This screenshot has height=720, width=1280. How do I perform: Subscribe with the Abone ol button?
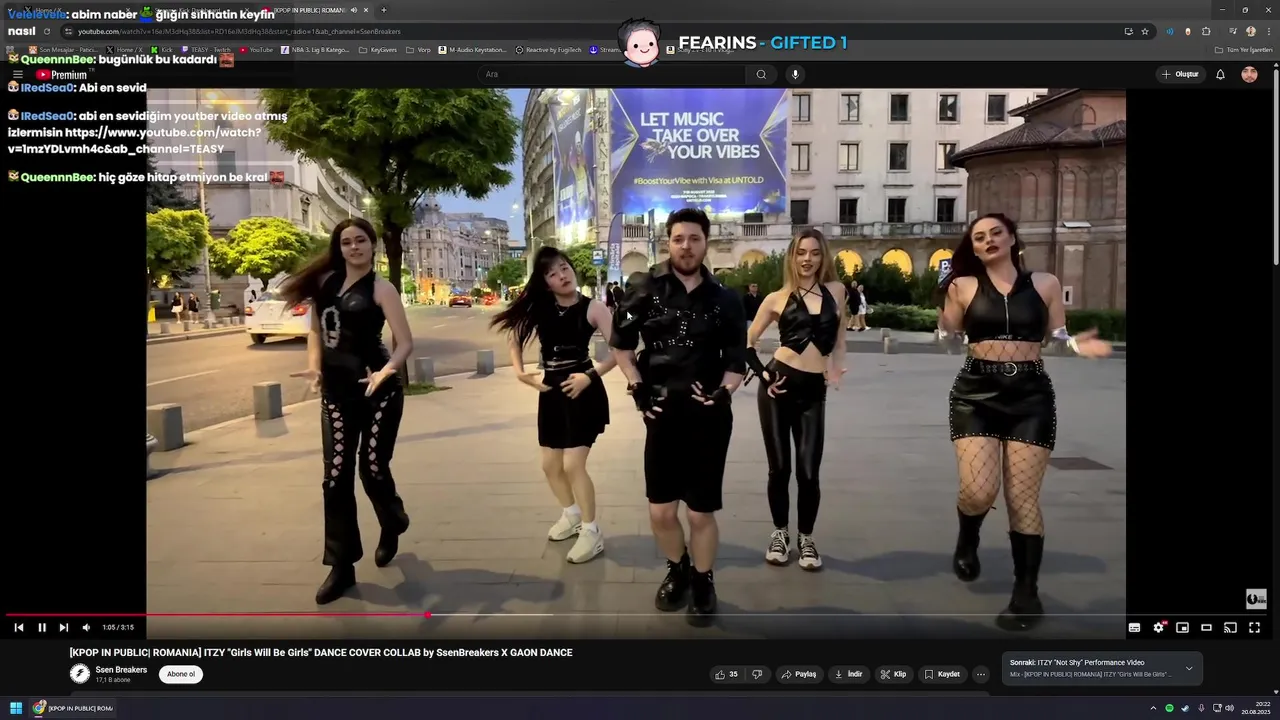coord(181,674)
